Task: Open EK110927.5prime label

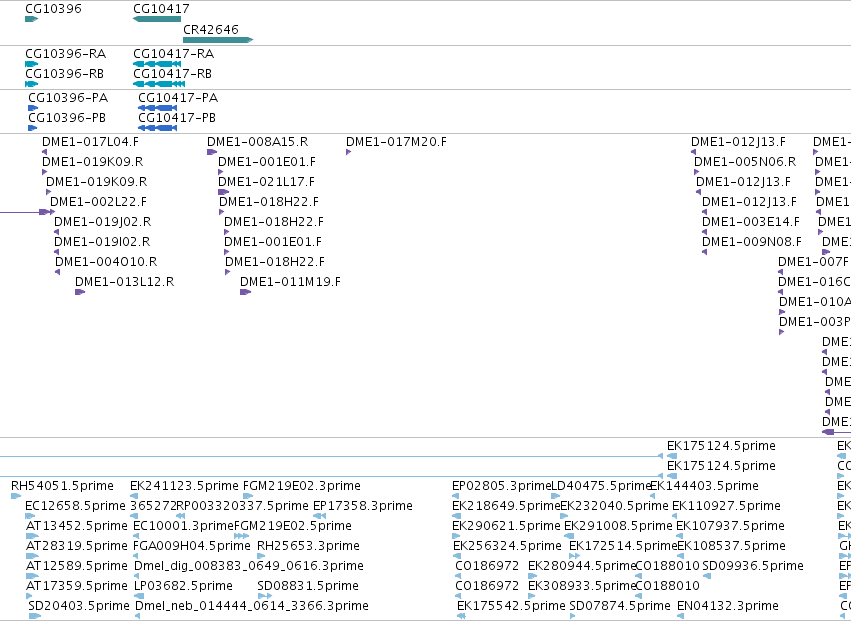Action: tap(727, 506)
